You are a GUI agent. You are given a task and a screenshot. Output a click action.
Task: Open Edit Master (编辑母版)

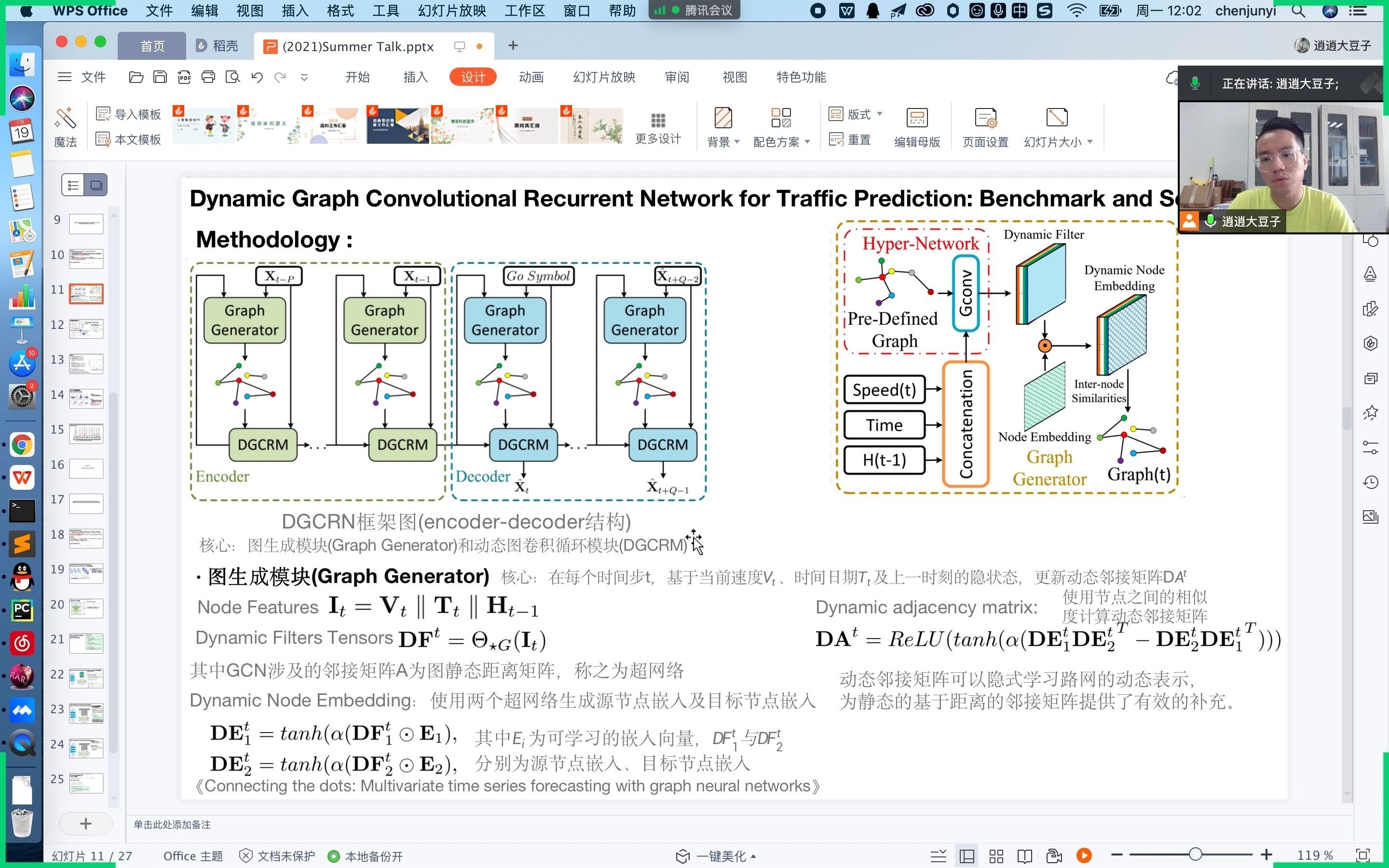(x=917, y=128)
